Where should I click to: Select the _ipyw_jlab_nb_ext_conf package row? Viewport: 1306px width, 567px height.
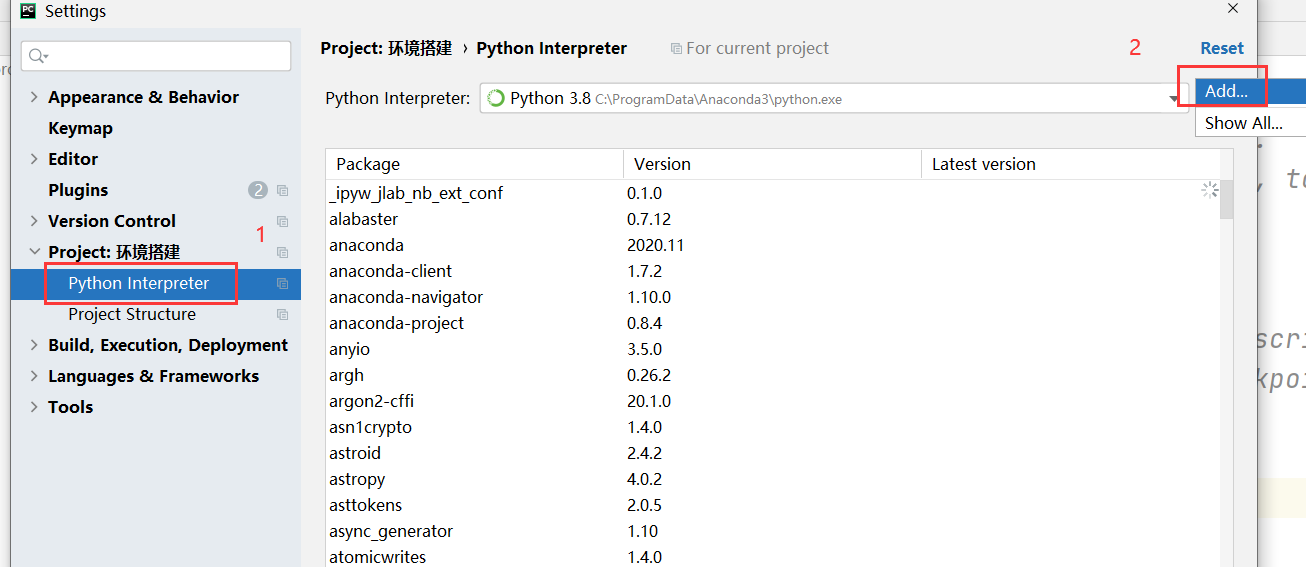[773, 193]
